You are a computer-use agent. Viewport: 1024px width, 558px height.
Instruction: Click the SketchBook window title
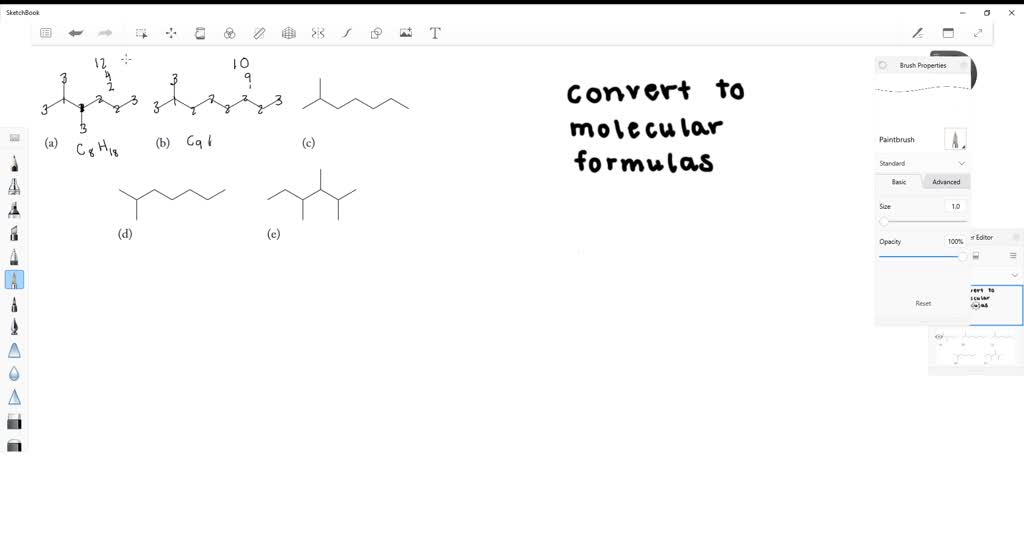pos(23,12)
